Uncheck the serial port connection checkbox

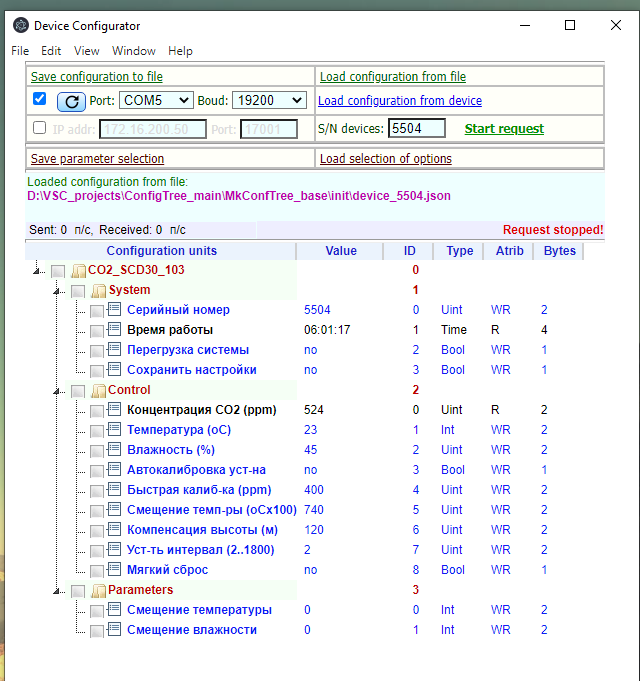pos(40,99)
